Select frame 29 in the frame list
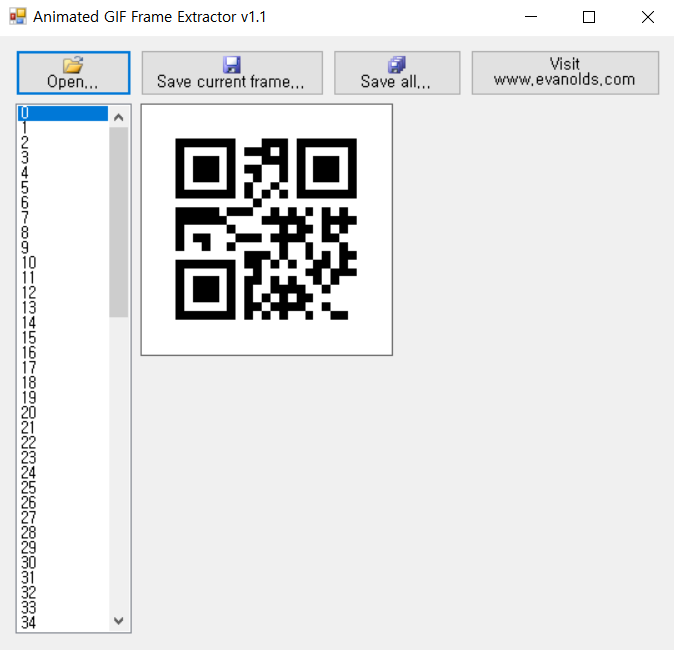Viewport: 674px width, 650px height. 63,548
